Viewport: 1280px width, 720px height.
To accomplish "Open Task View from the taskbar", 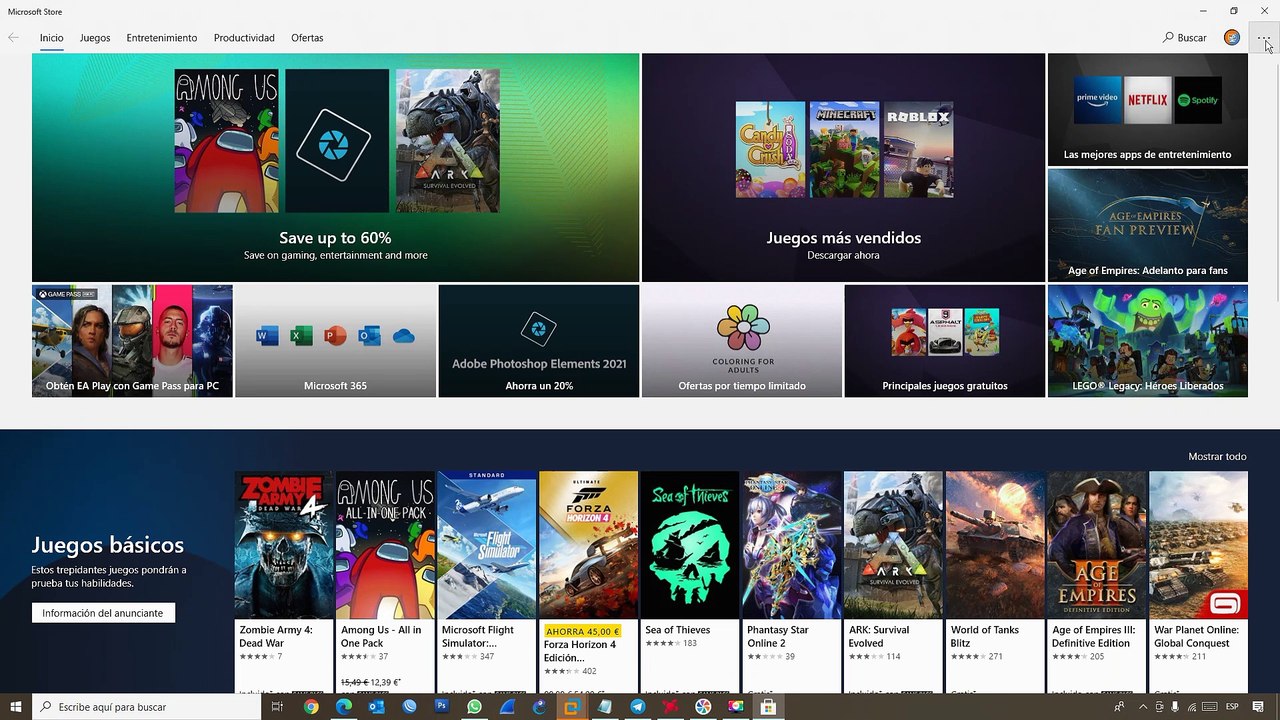I will [278, 707].
